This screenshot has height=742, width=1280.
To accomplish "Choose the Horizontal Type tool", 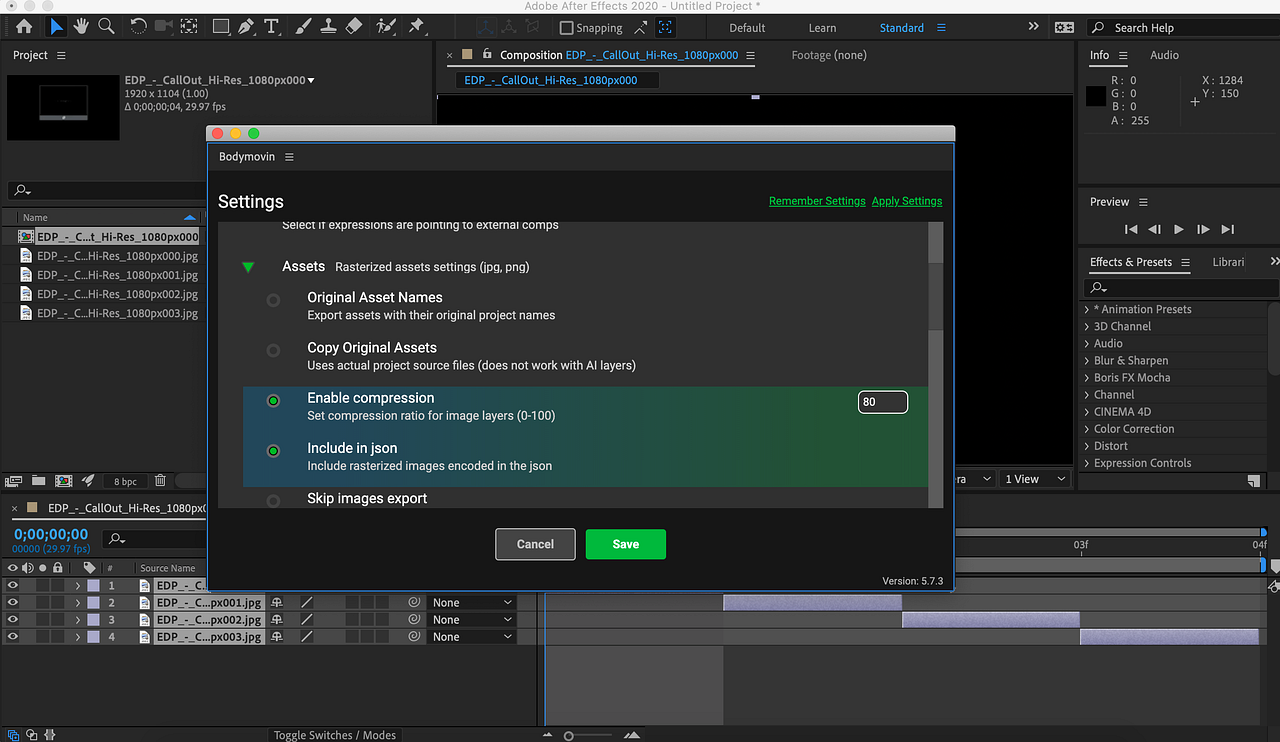I will [x=272, y=26].
